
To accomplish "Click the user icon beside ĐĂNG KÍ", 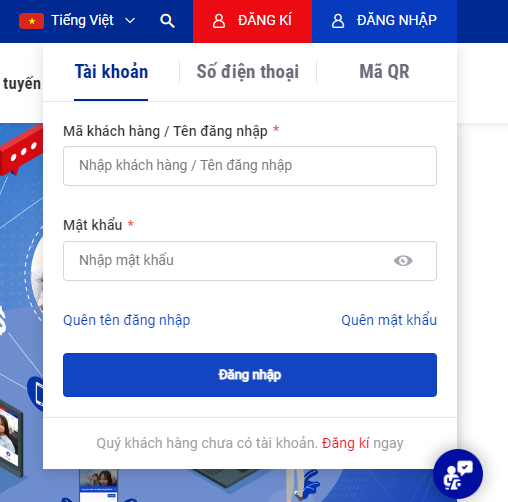I will tap(219, 21).
